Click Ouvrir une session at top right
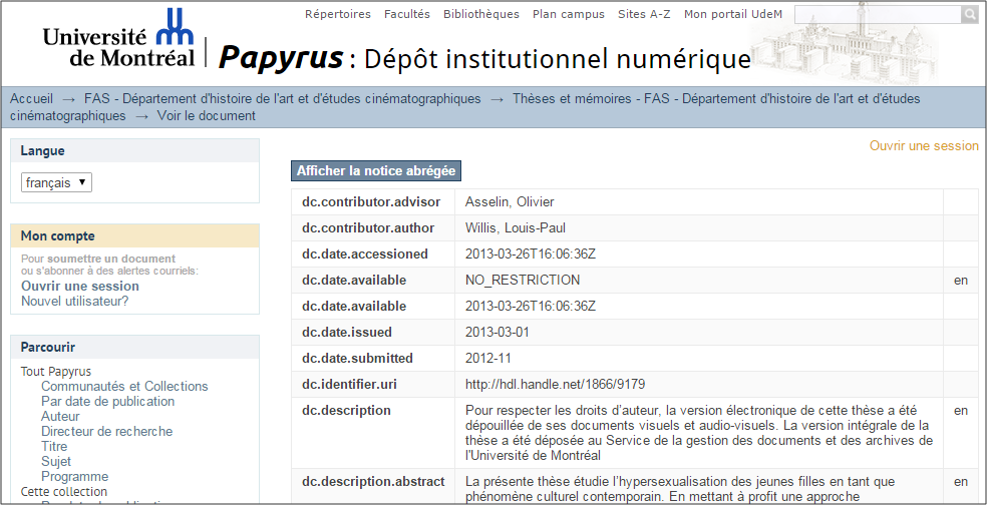 924,145
